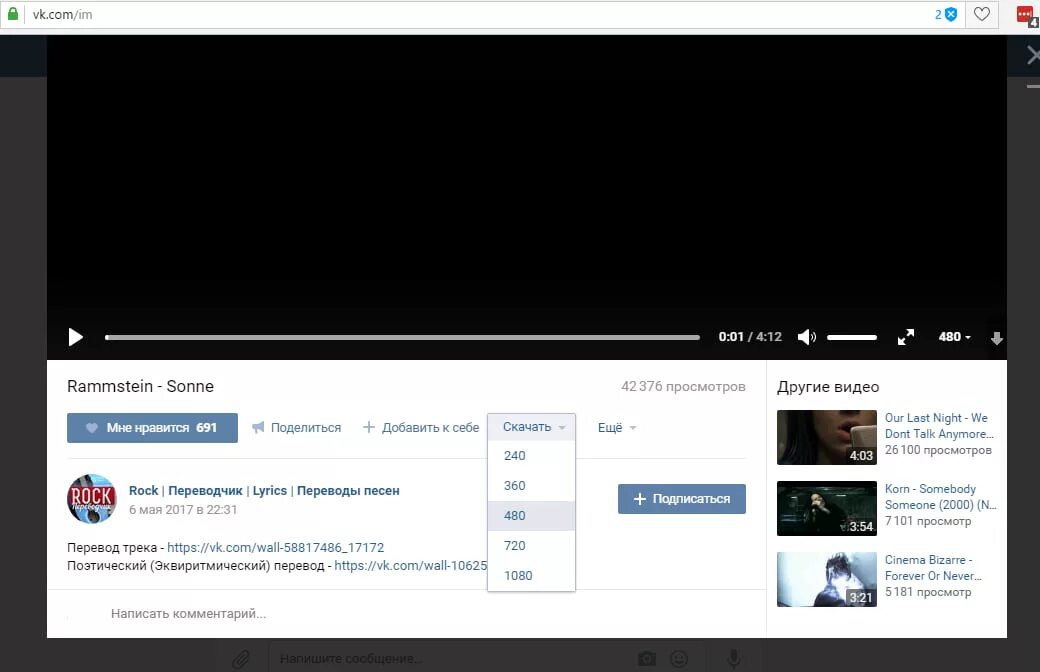Image resolution: width=1040 pixels, height=672 pixels.
Task: Open the 480 quality selector in the player
Action: pyautogui.click(x=954, y=337)
